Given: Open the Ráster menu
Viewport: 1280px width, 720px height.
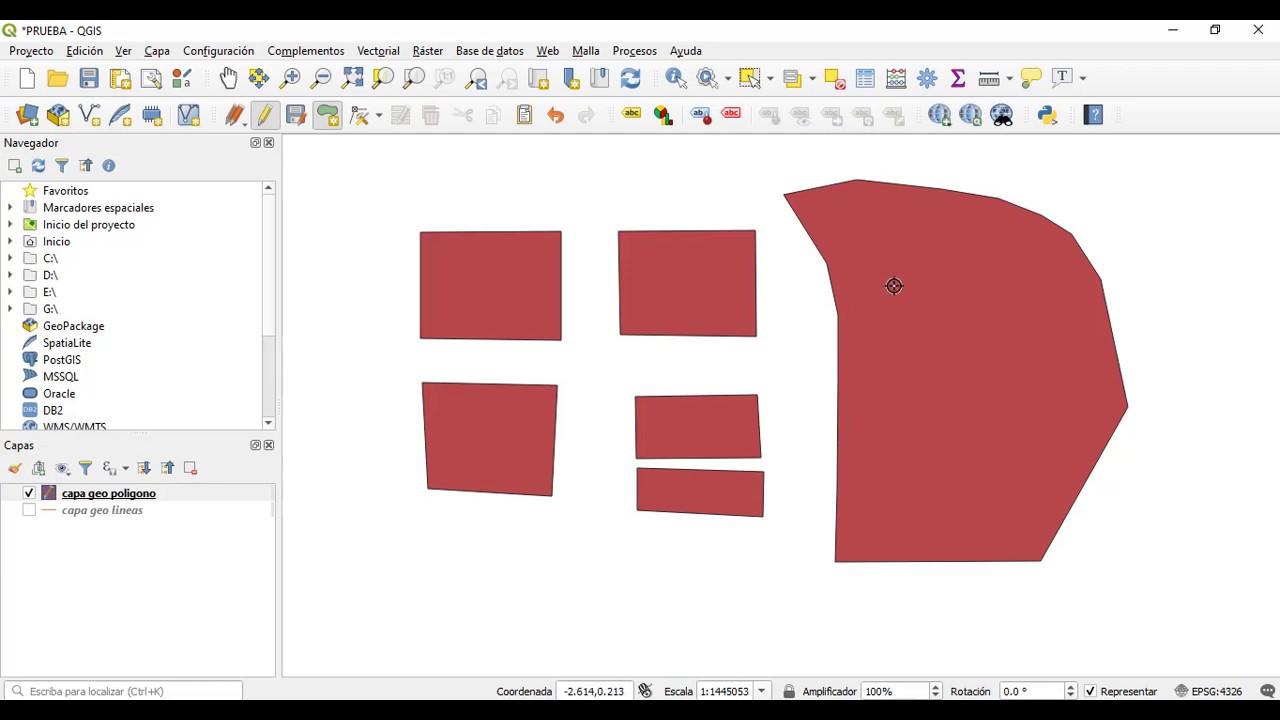Looking at the screenshot, I should pos(428,51).
